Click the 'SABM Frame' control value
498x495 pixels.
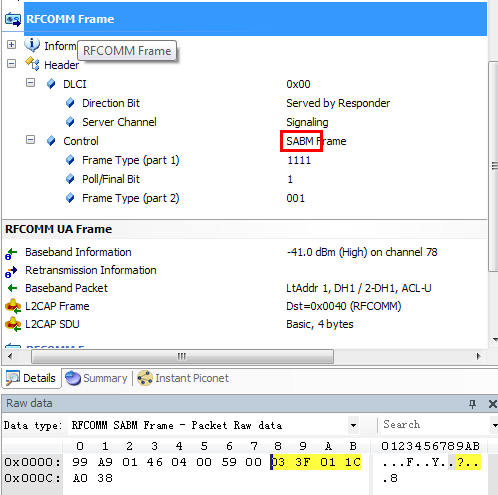tap(316, 141)
